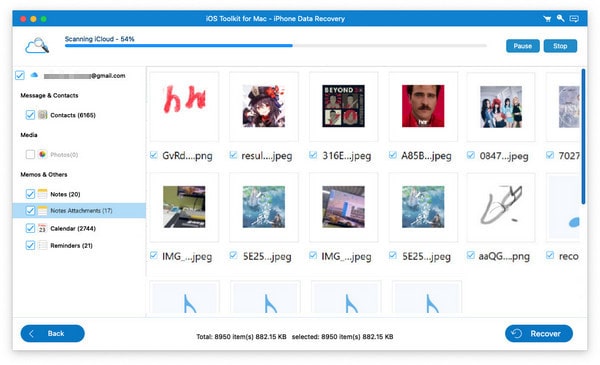Click the shopping cart icon in title bar

pyautogui.click(x=547, y=19)
